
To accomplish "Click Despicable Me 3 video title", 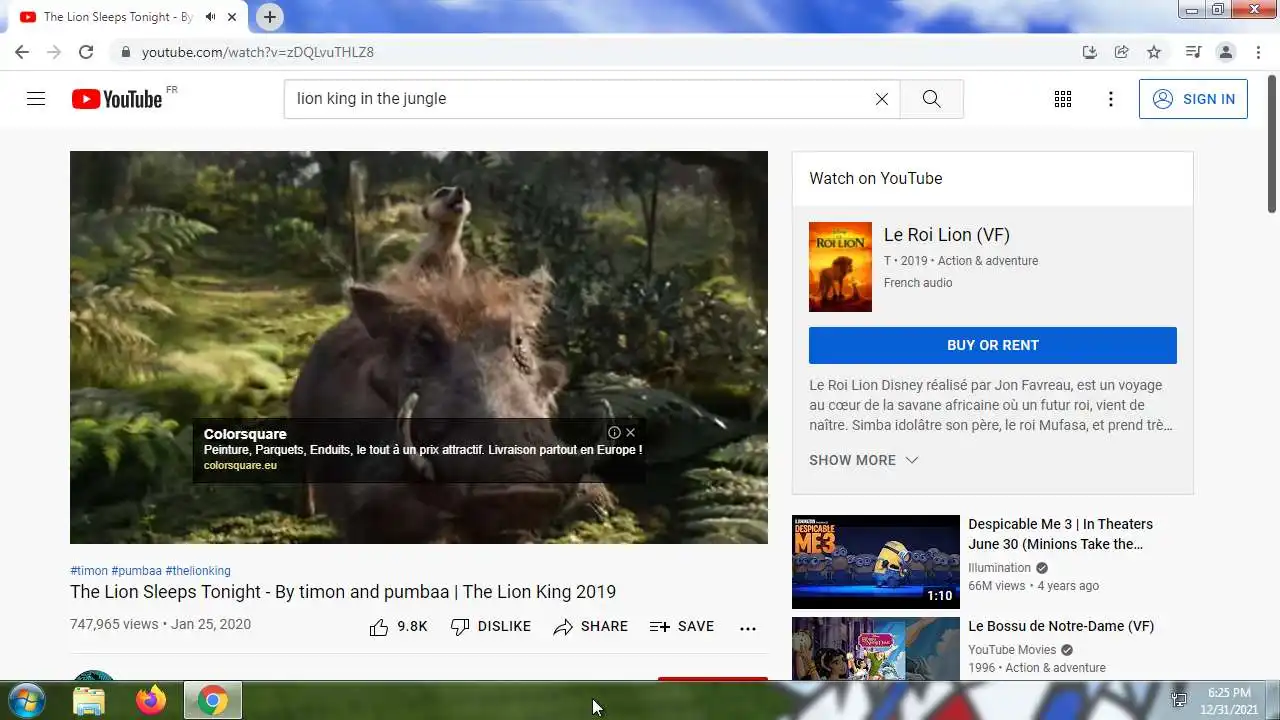I will click(1060, 534).
